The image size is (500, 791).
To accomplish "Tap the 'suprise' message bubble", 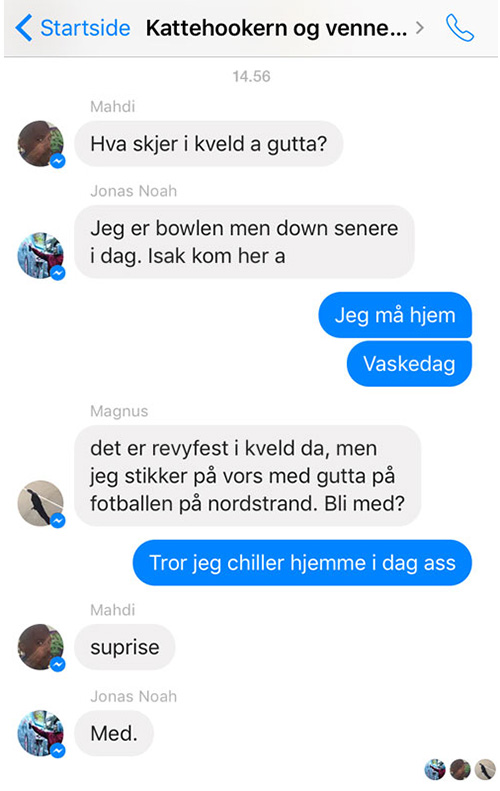I will pyautogui.click(x=125, y=647).
